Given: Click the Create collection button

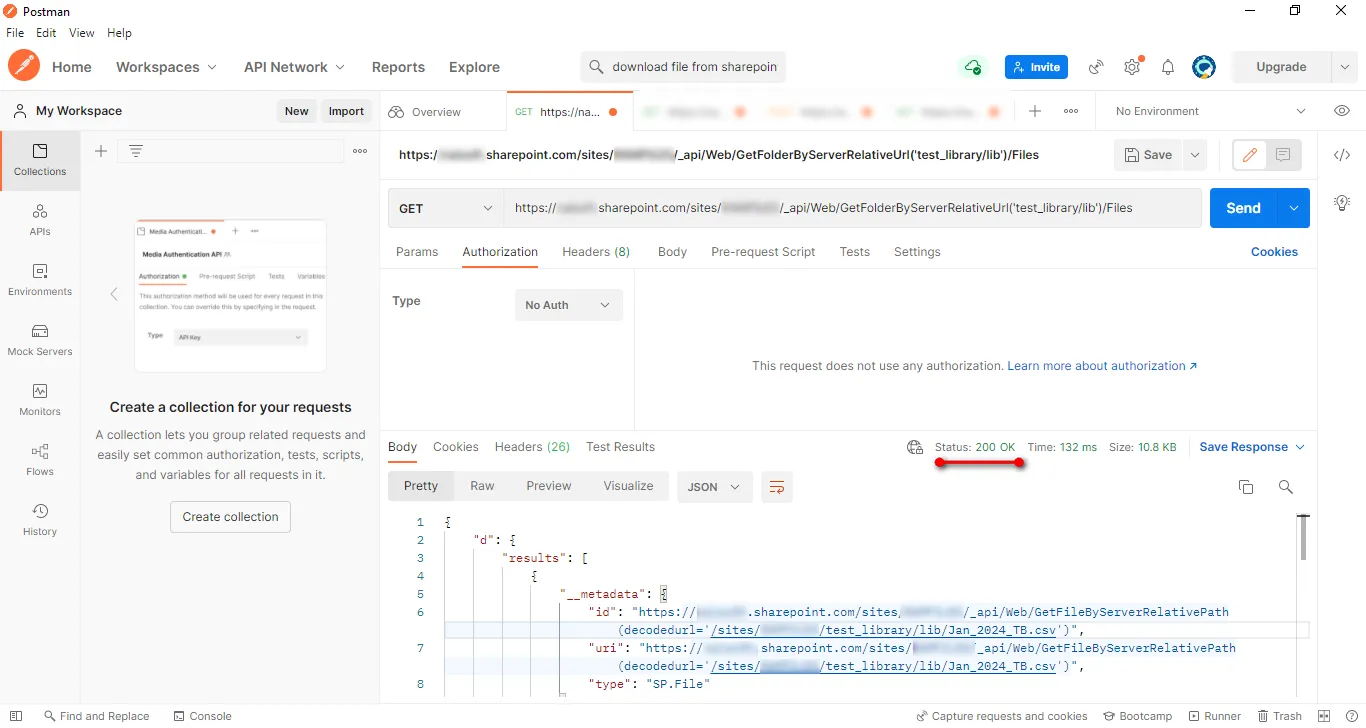Looking at the screenshot, I should 230,517.
